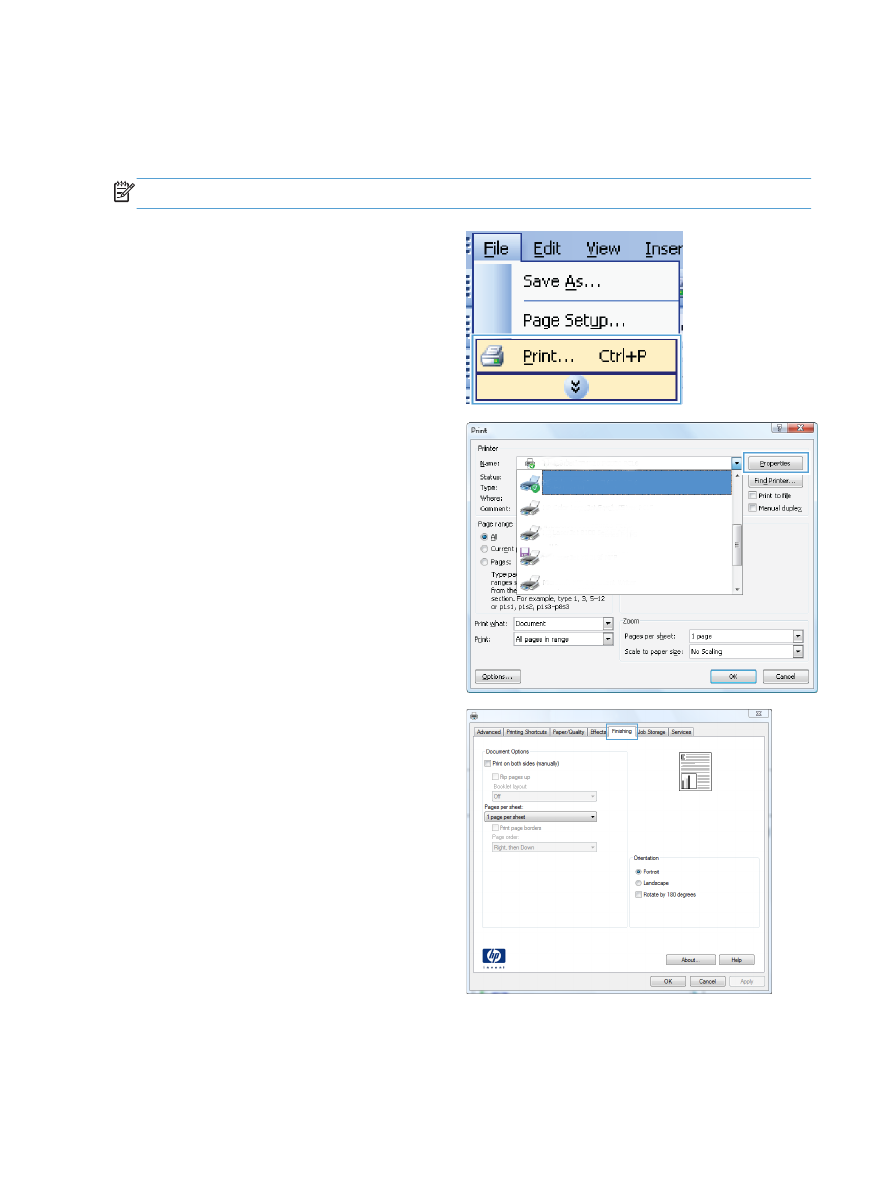Expand the File menu with double-chevron icon
The width and height of the screenshot is (893, 1188).
[x=576, y=387]
